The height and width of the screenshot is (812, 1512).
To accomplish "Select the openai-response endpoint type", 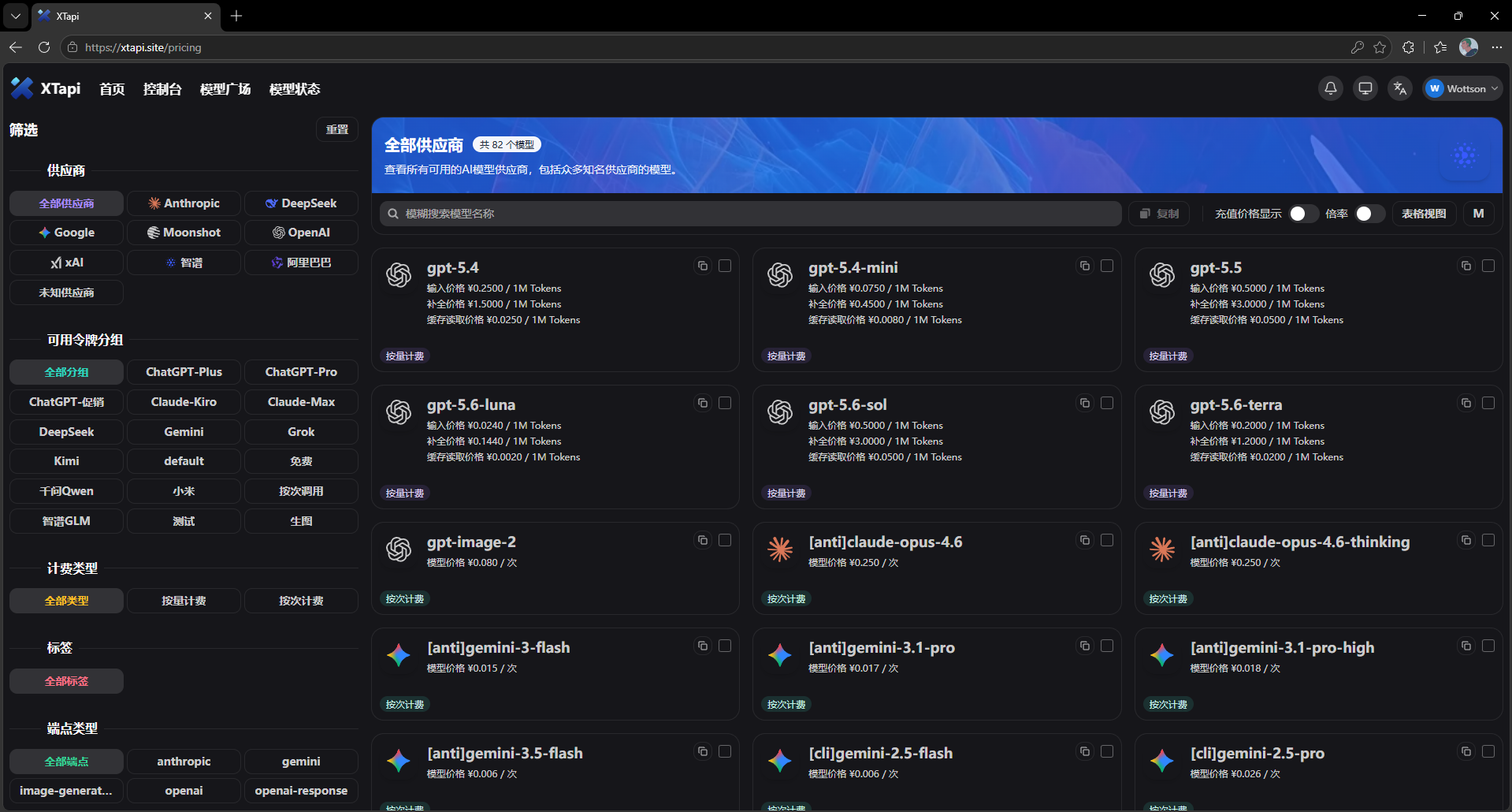I will point(301,791).
